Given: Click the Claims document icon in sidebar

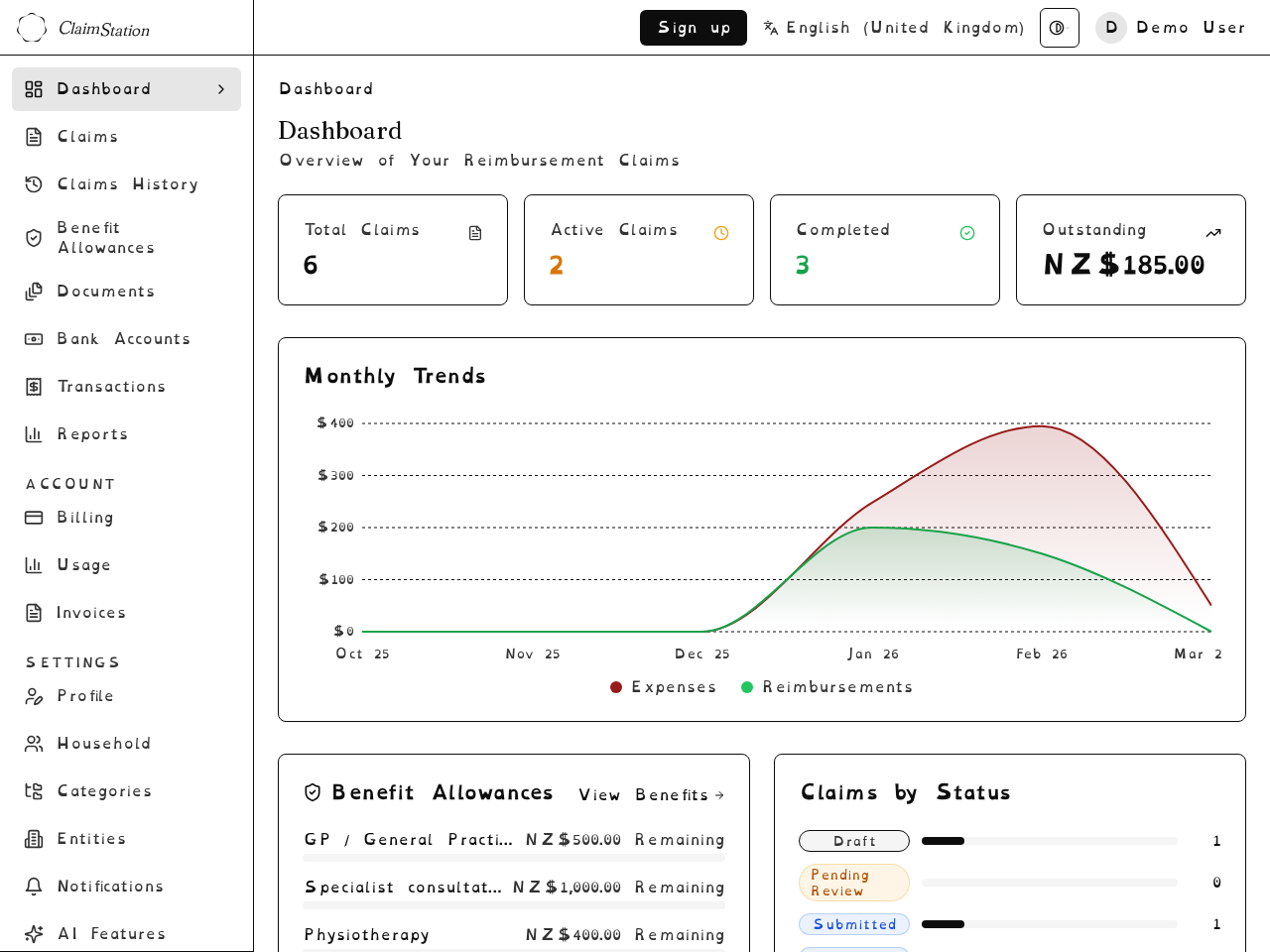Looking at the screenshot, I should pos(34,137).
